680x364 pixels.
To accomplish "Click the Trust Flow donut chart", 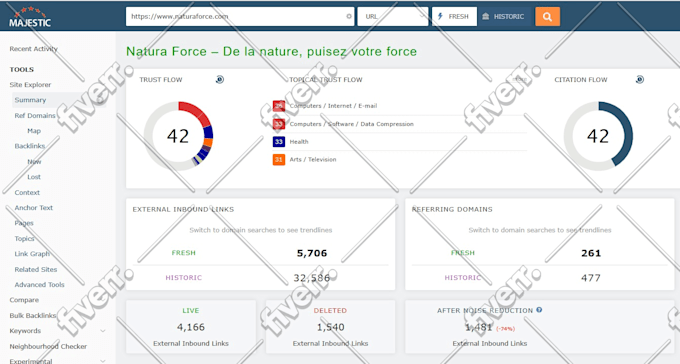I will [x=178, y=136].
